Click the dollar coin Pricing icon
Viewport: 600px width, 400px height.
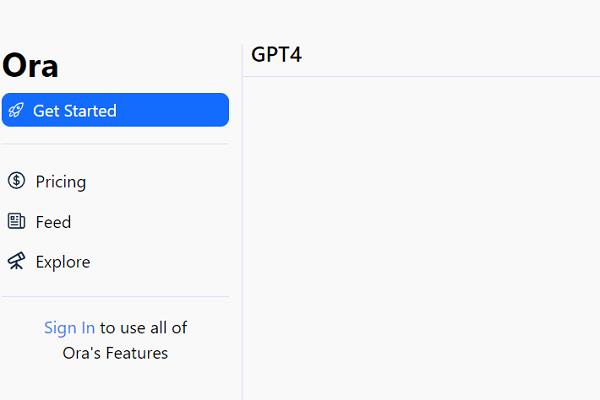(16, 181)
